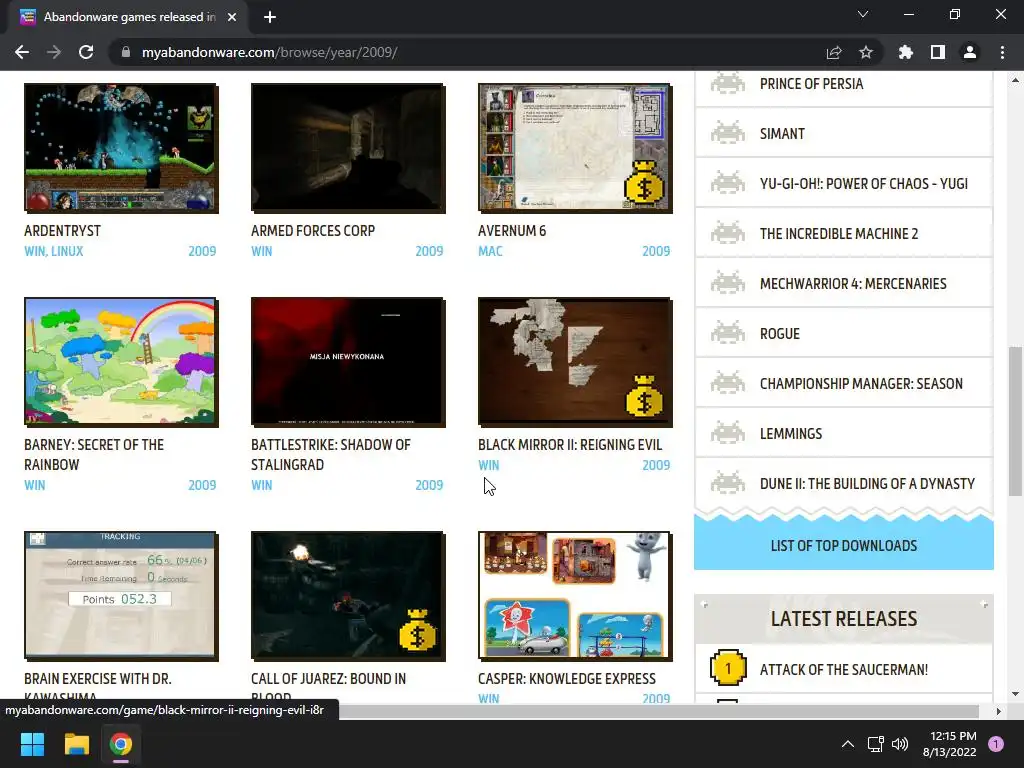Open SimAnt game link
The height and width of the screenshot is (768, 1024).
pos(782,133)
